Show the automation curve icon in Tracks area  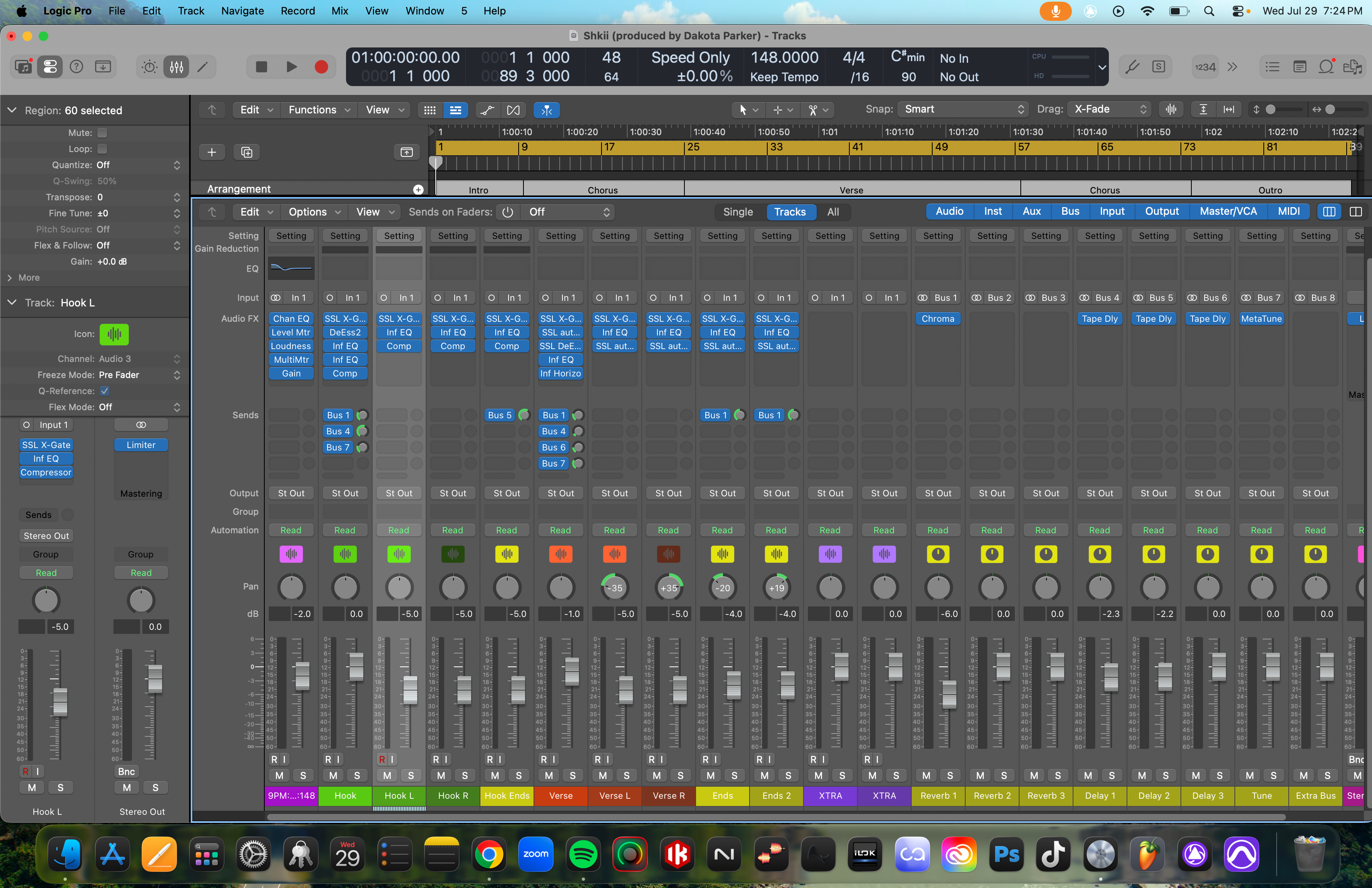coord(488,110)
